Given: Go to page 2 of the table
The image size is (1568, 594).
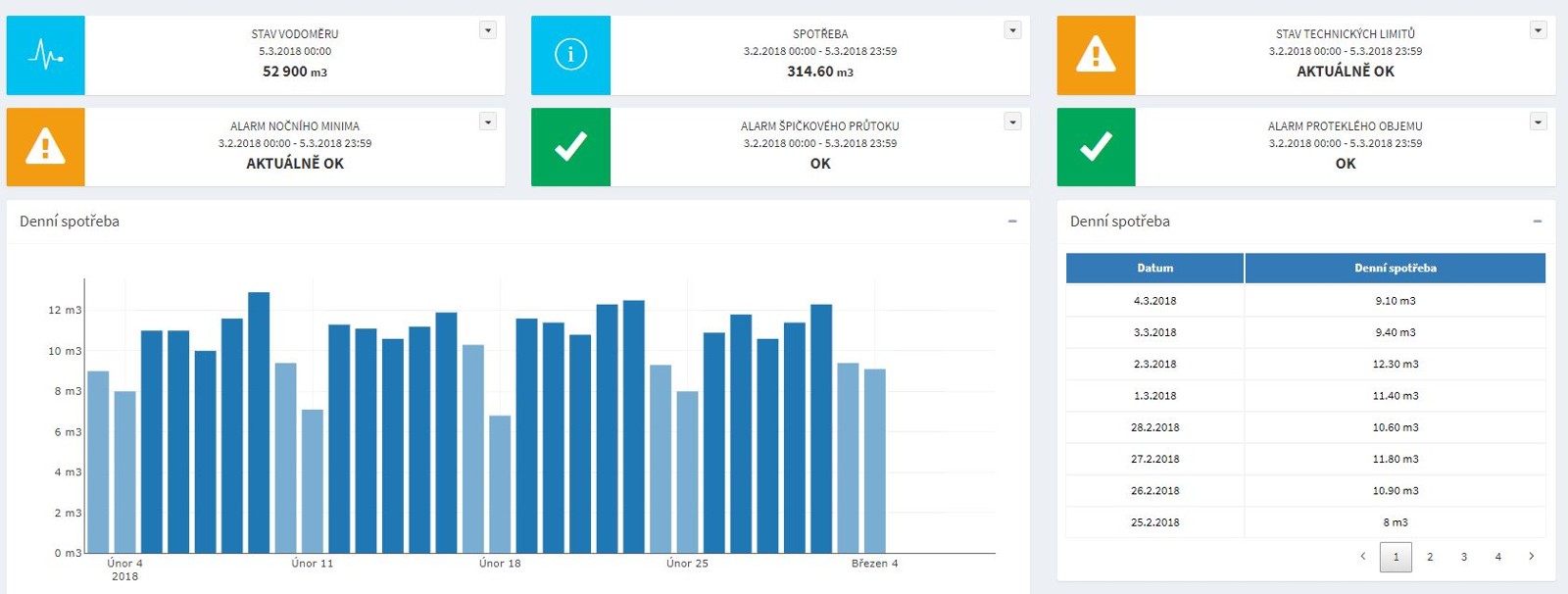Looking at the screenshot, I should [x=1430, y=557].
